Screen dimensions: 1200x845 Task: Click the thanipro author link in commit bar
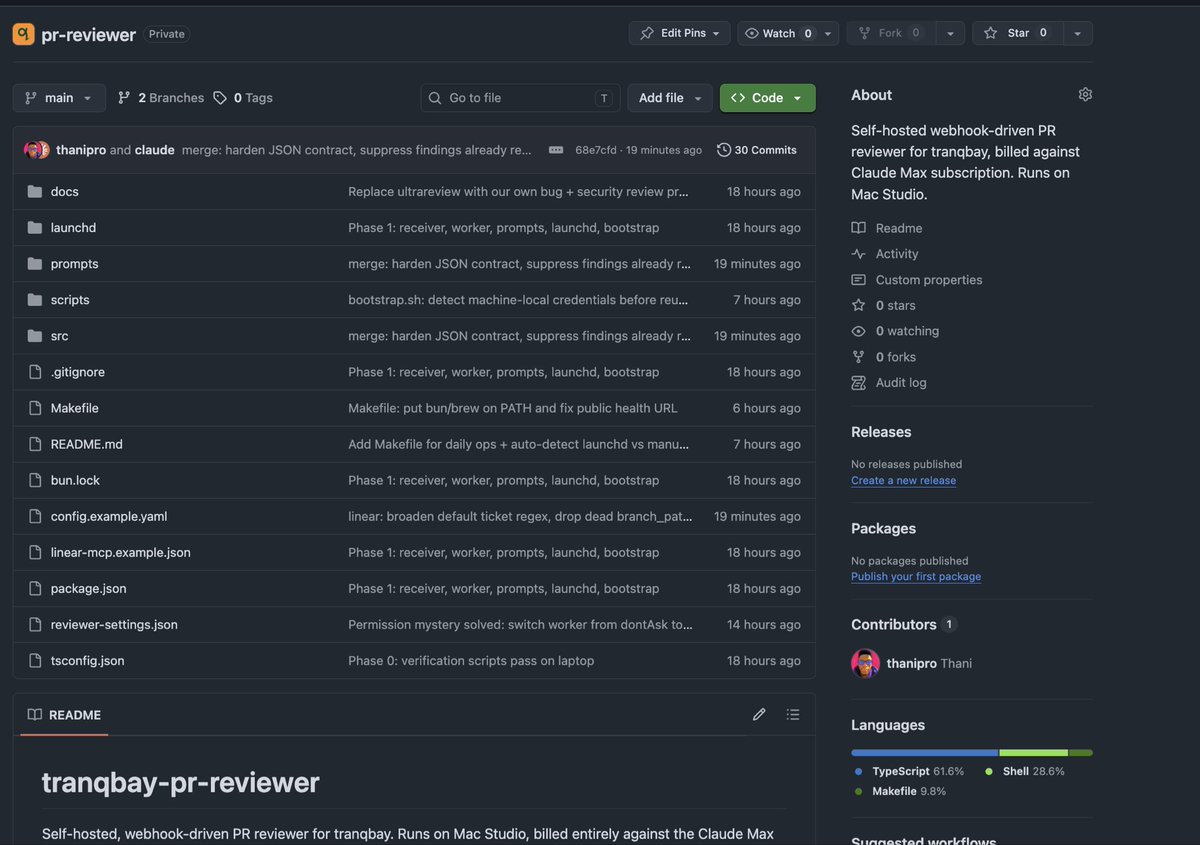tap(81, 150)
